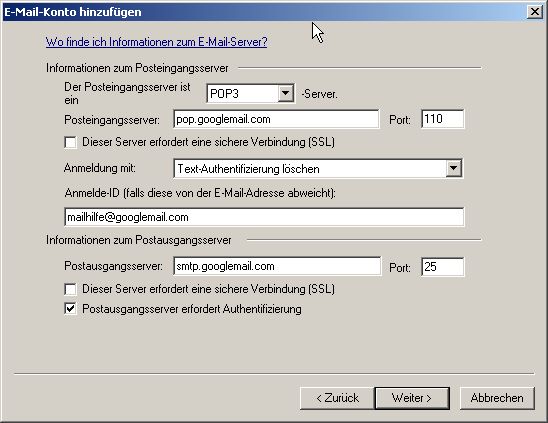Enable SSL for the incoming server
The height and width of the screenshot is (423, 548).
71,142
